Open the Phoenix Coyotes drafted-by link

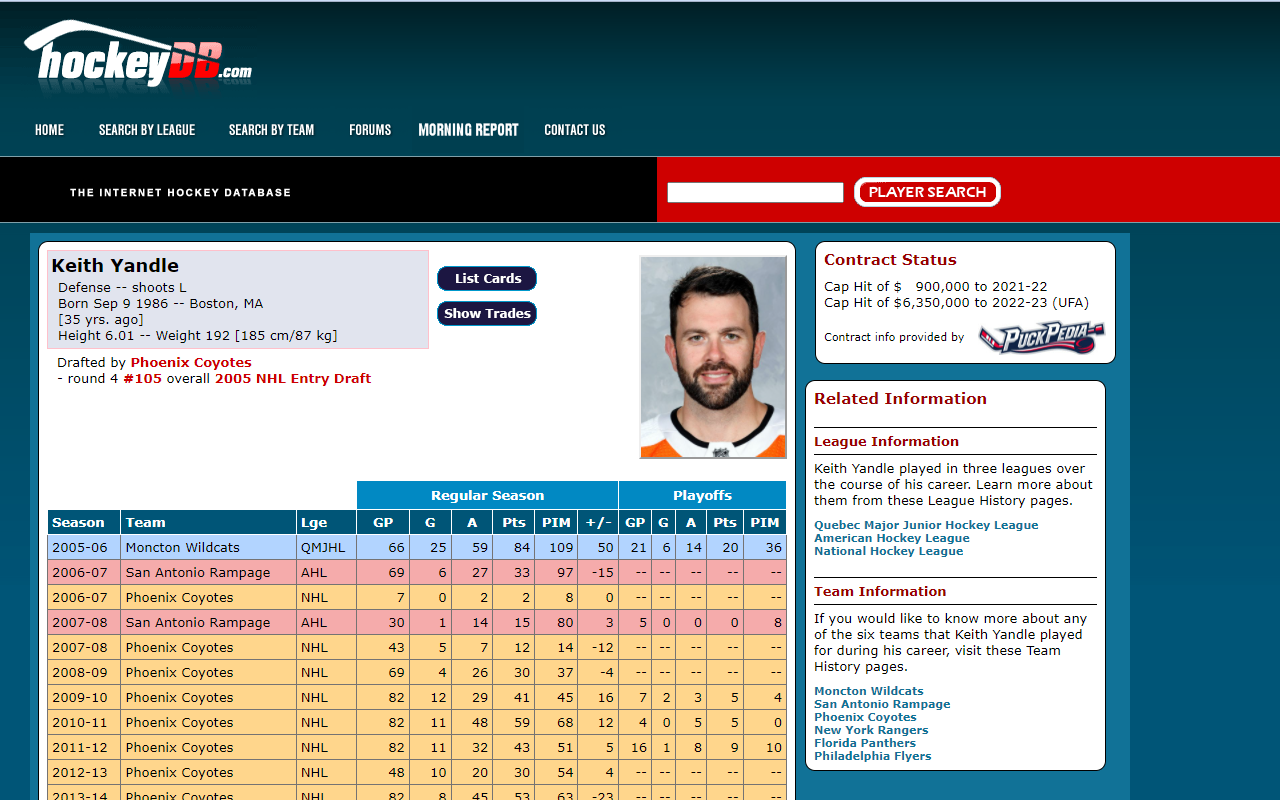click(190, 362)
